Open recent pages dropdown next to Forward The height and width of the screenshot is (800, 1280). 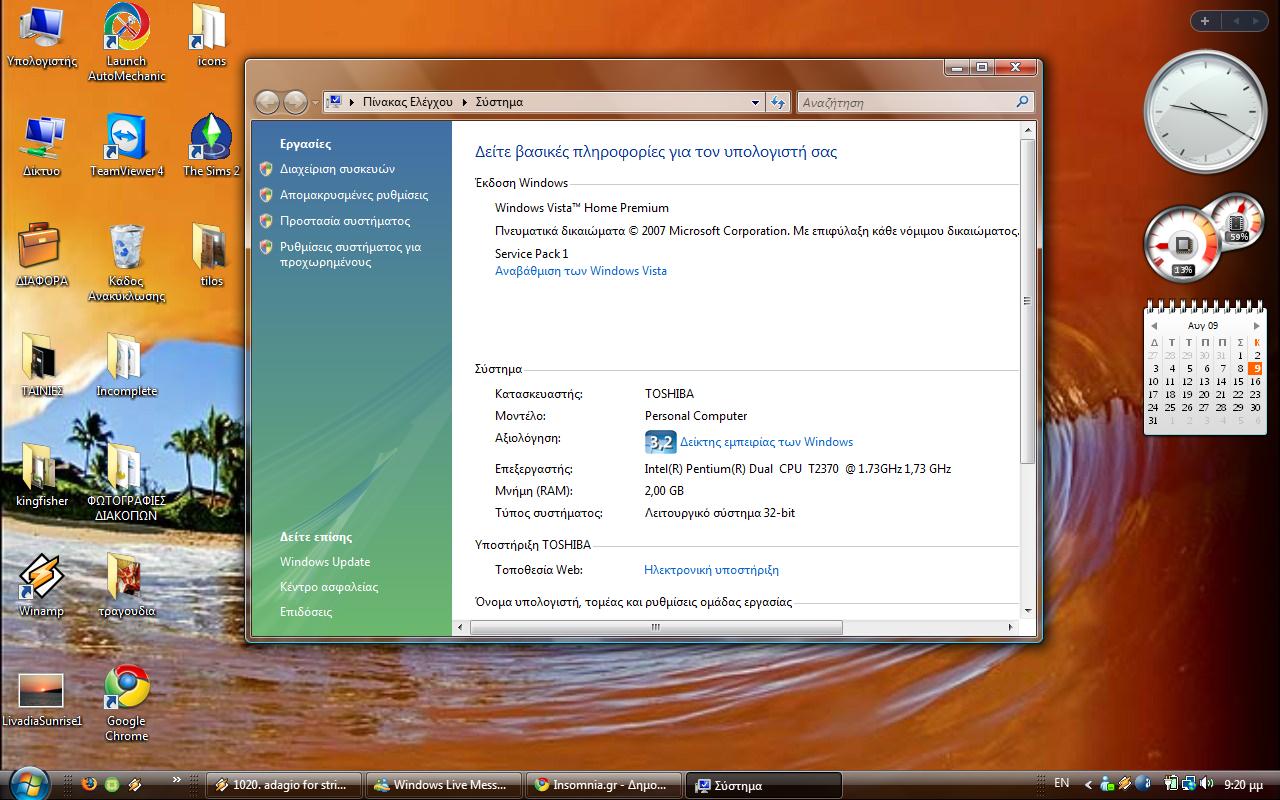315,102
